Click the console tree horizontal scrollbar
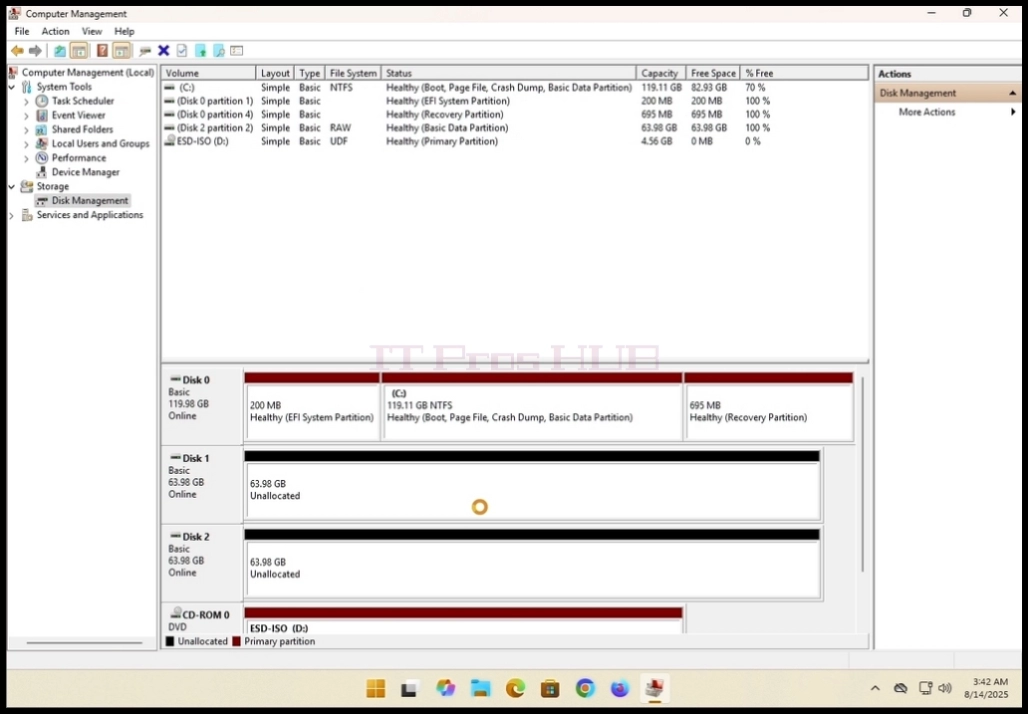 tap(84, 643)
